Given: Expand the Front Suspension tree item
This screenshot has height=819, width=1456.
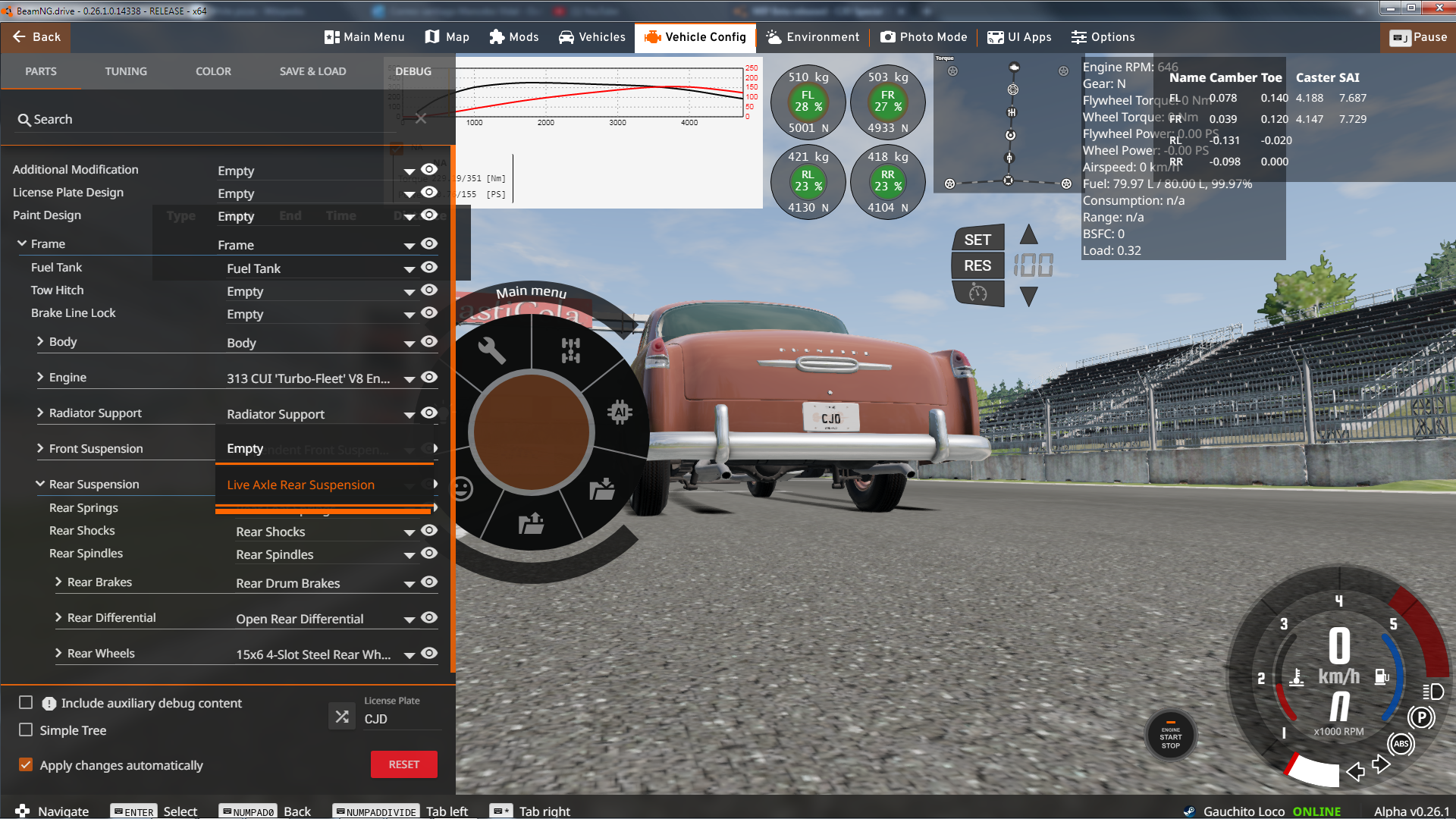Looking at the screenshot, I should tap(40, 448).
